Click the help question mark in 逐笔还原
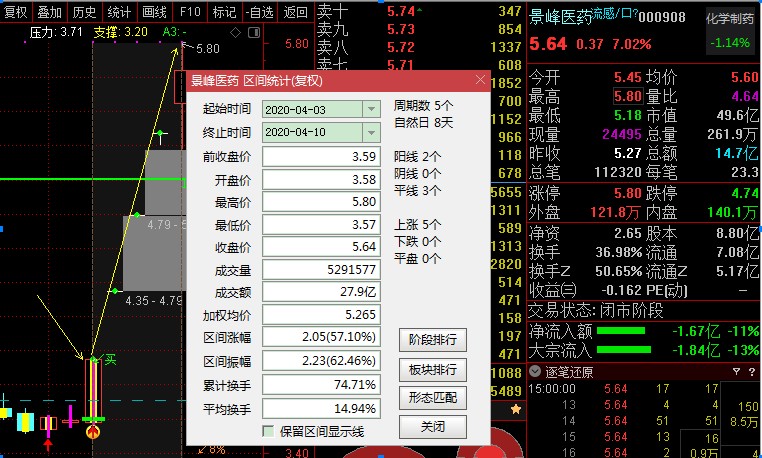Image resolution: width=762 pixels, height=458 pixels. [x=752, y=372]
